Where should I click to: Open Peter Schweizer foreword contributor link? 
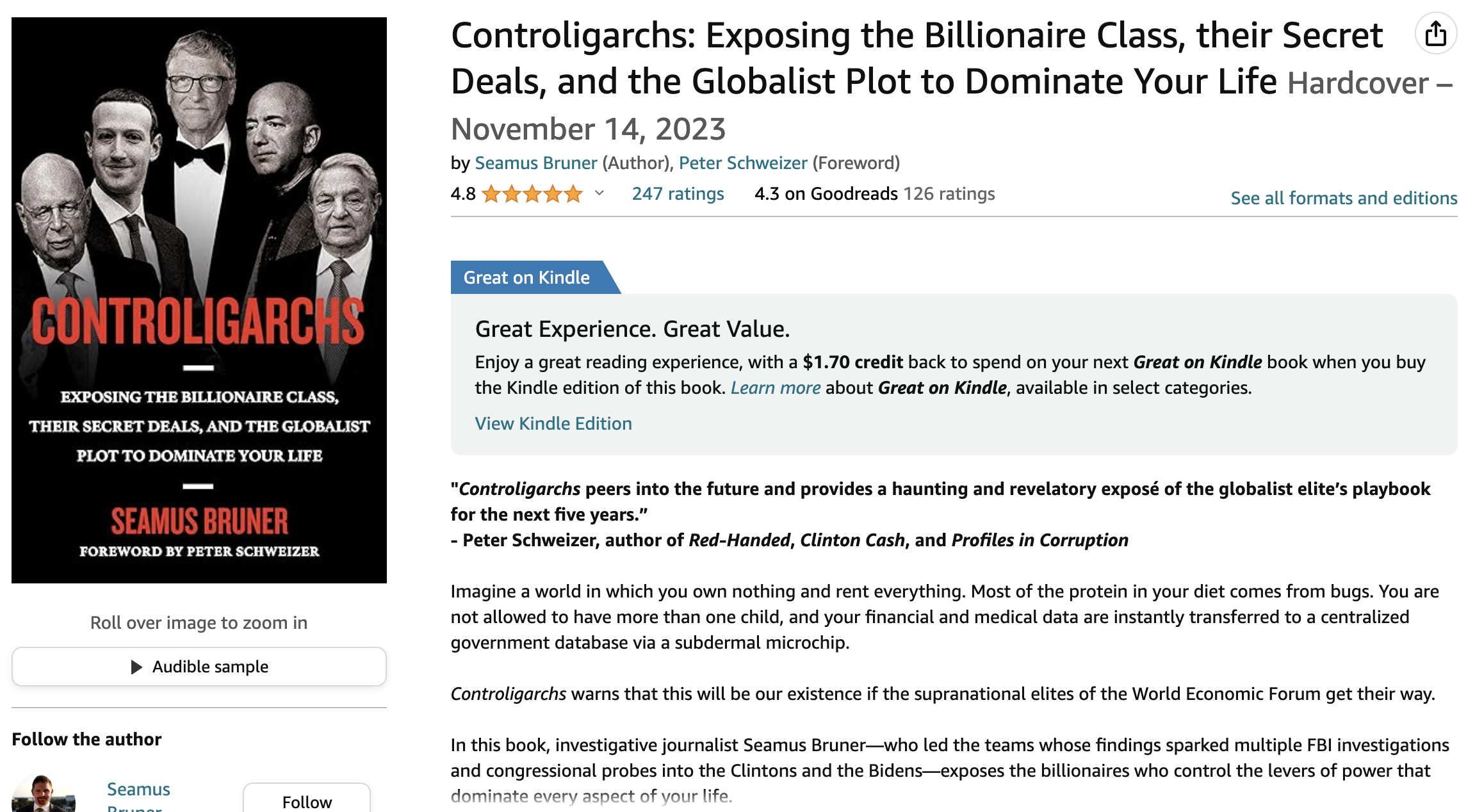[743, 163]
